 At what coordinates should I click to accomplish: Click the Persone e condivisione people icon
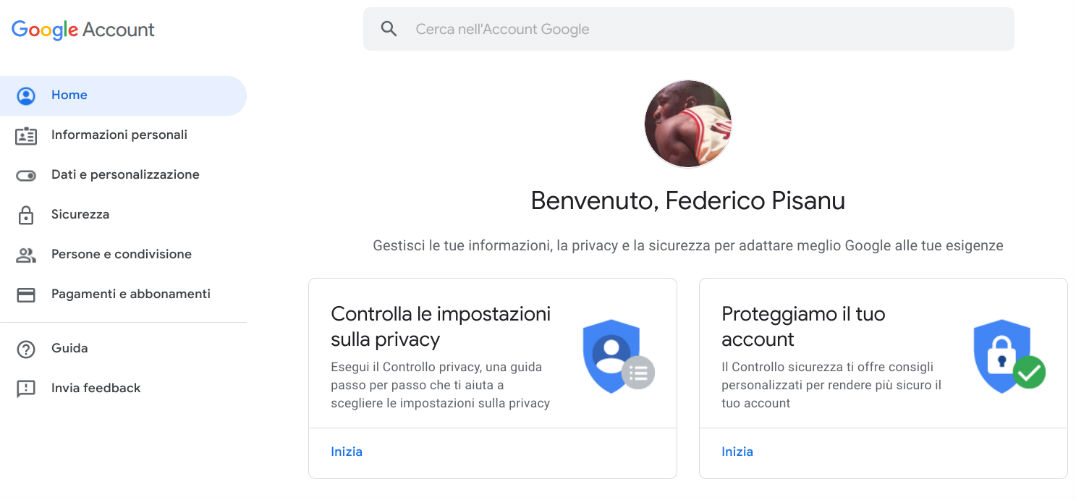(26, 255)
